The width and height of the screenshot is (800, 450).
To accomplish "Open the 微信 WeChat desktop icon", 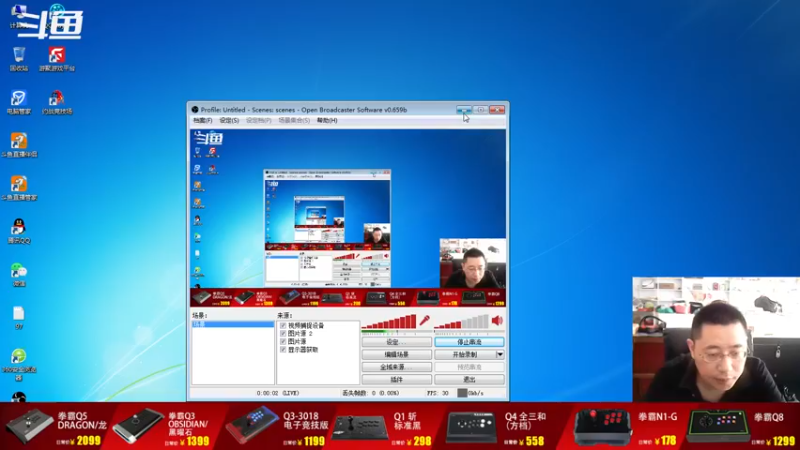I will (19, 274).
